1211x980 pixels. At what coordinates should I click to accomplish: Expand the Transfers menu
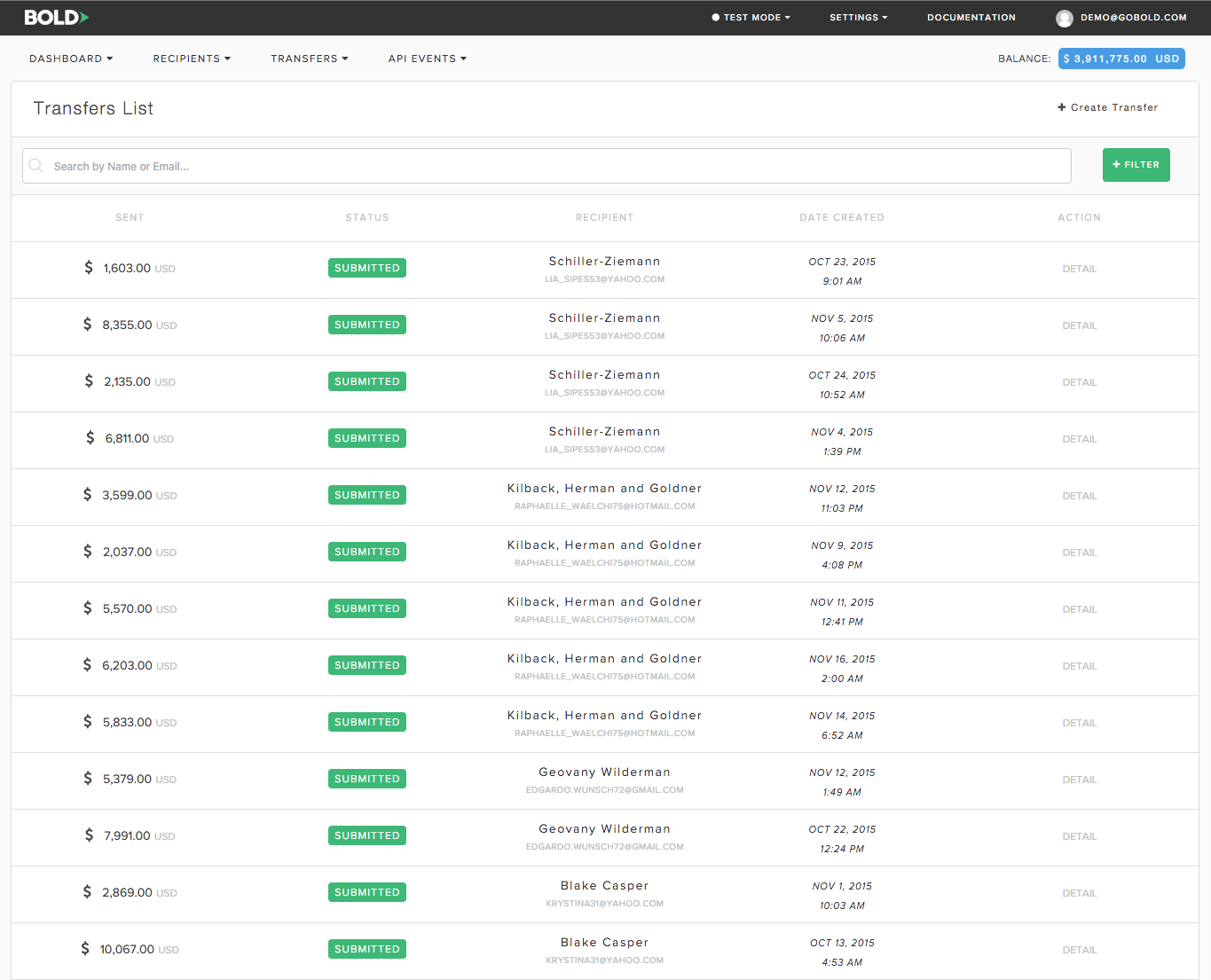(310, 59)
